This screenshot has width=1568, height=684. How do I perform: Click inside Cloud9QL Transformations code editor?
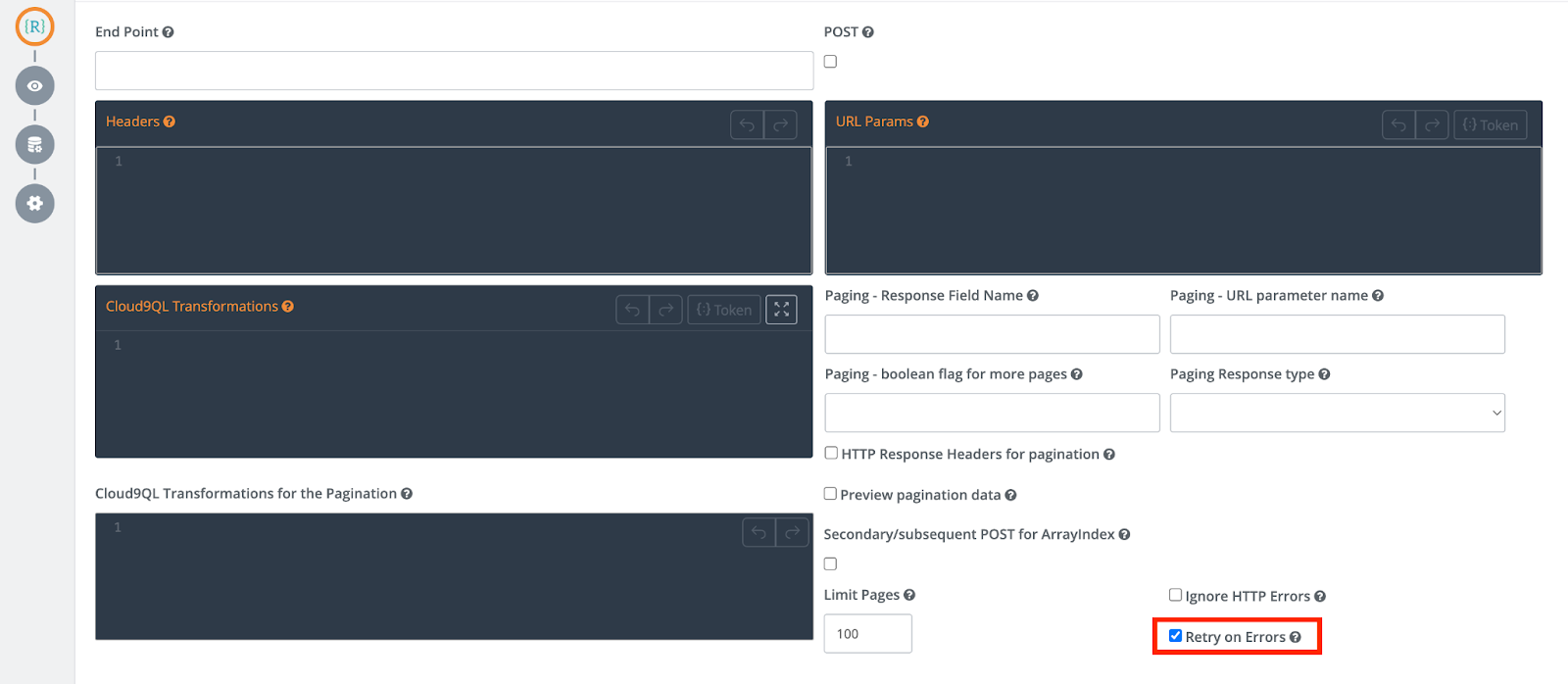pyautogui.click(x=454, y=394)
